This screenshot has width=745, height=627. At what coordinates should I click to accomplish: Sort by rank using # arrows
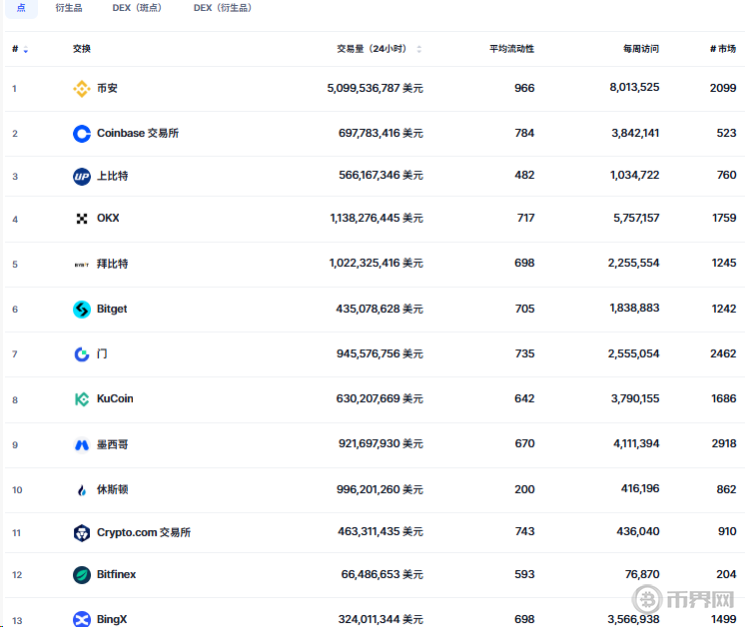(x=26, y=49)
